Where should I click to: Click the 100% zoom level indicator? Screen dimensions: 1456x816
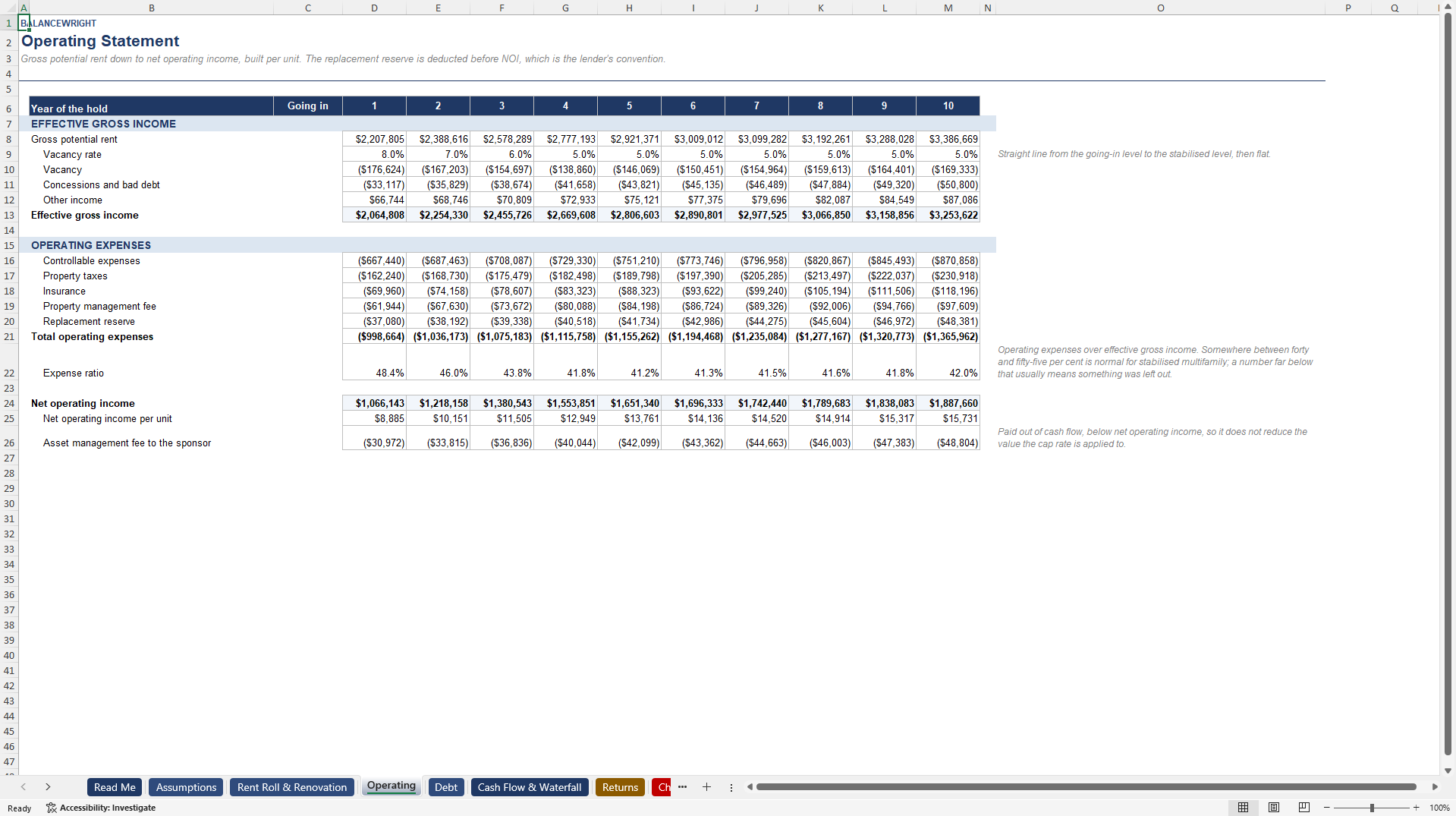tap(1439, 808)
